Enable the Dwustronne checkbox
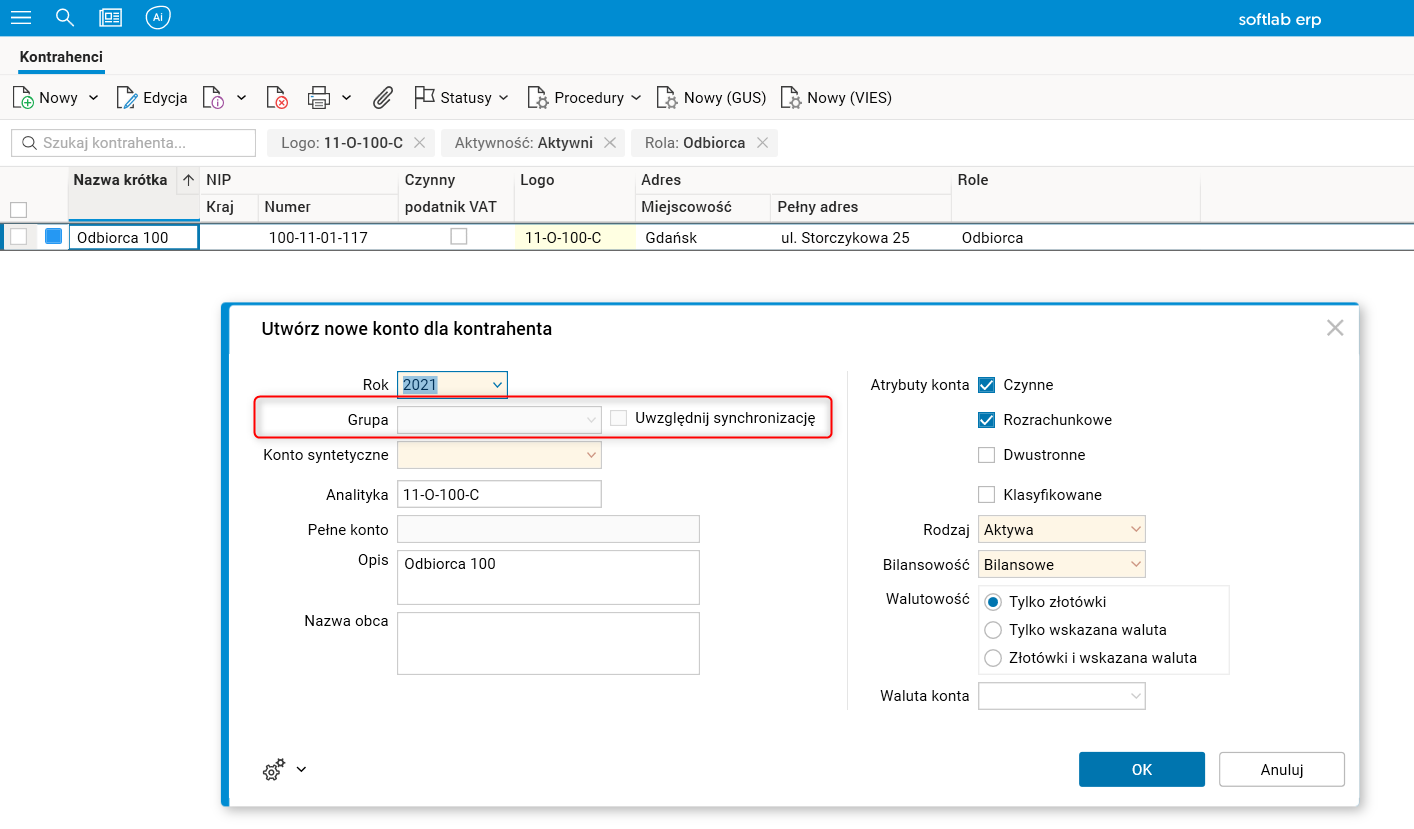The image size is (1414, 829). click(987, 455)
